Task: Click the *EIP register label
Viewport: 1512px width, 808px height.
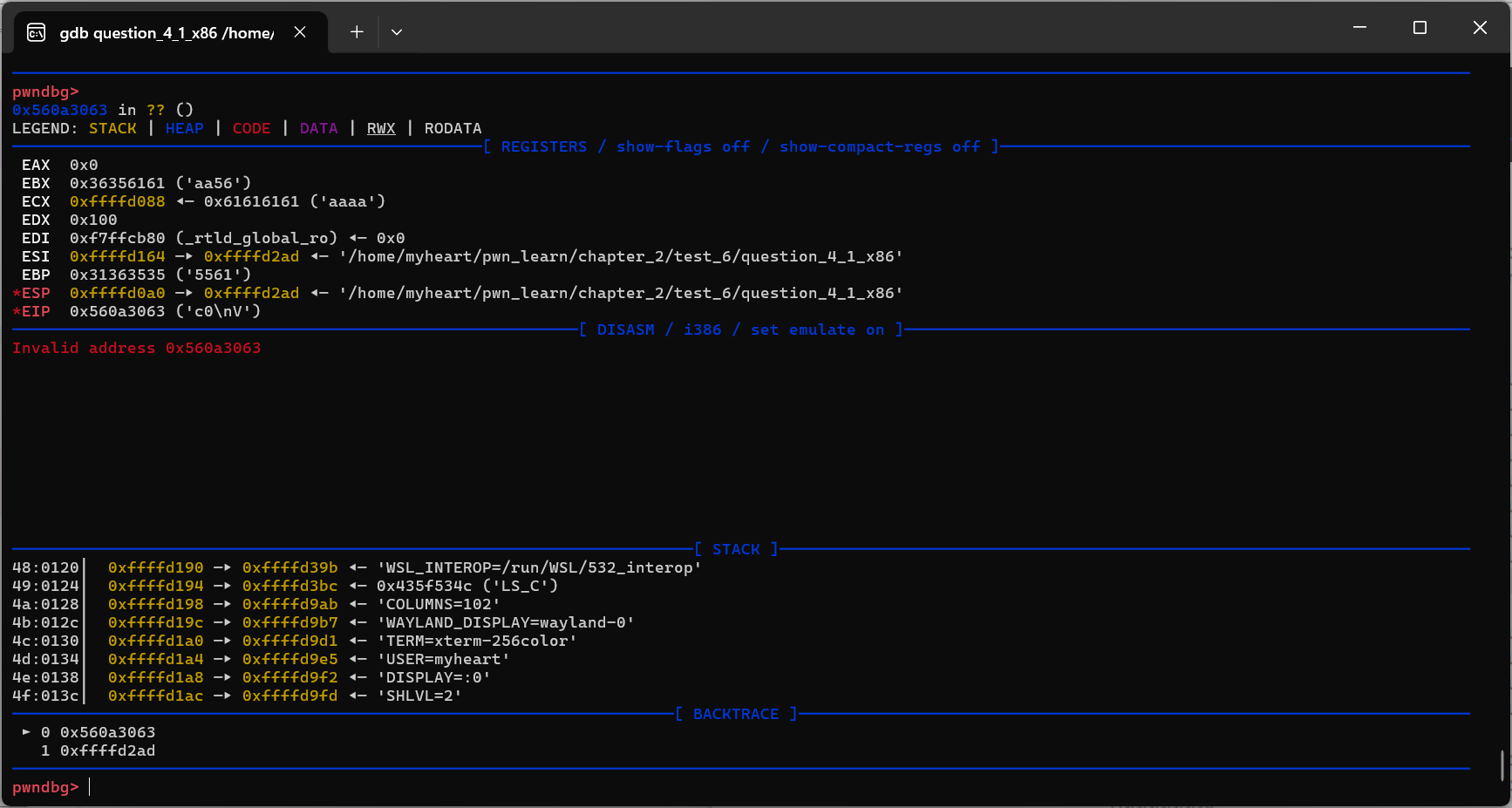Action: tap(31, 311)
